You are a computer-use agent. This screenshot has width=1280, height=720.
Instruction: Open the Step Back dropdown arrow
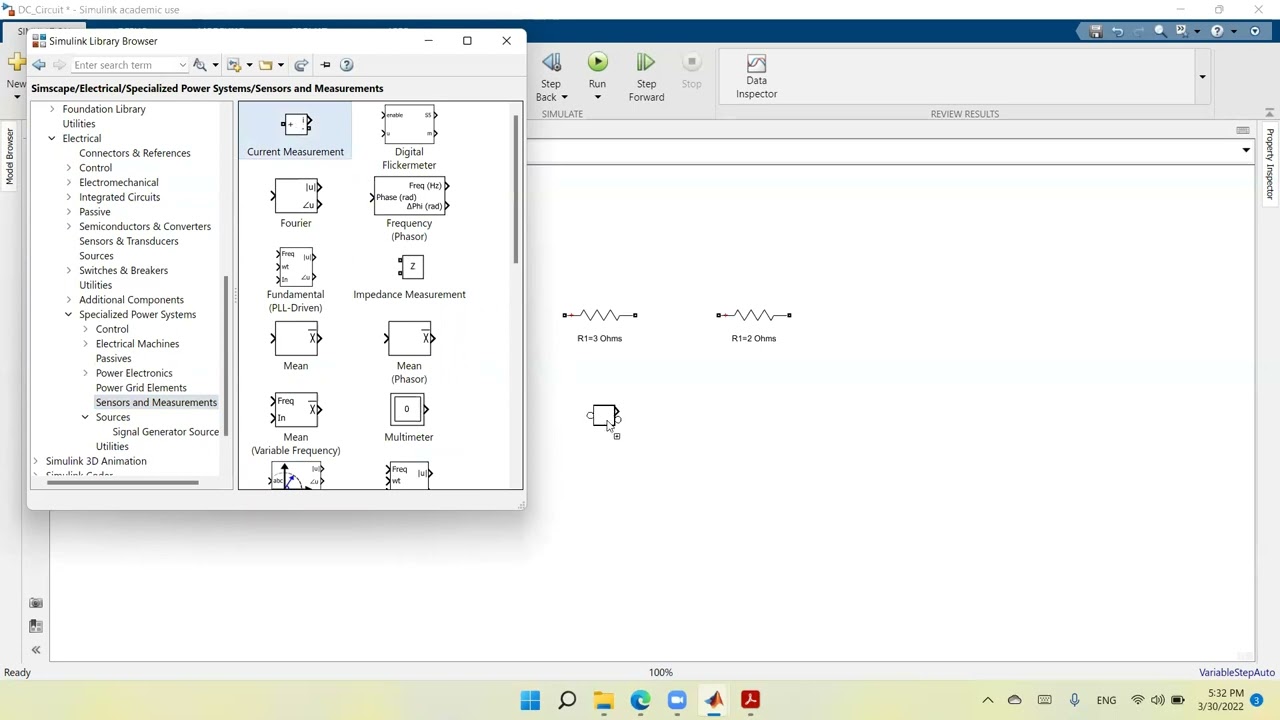(564, 97)
